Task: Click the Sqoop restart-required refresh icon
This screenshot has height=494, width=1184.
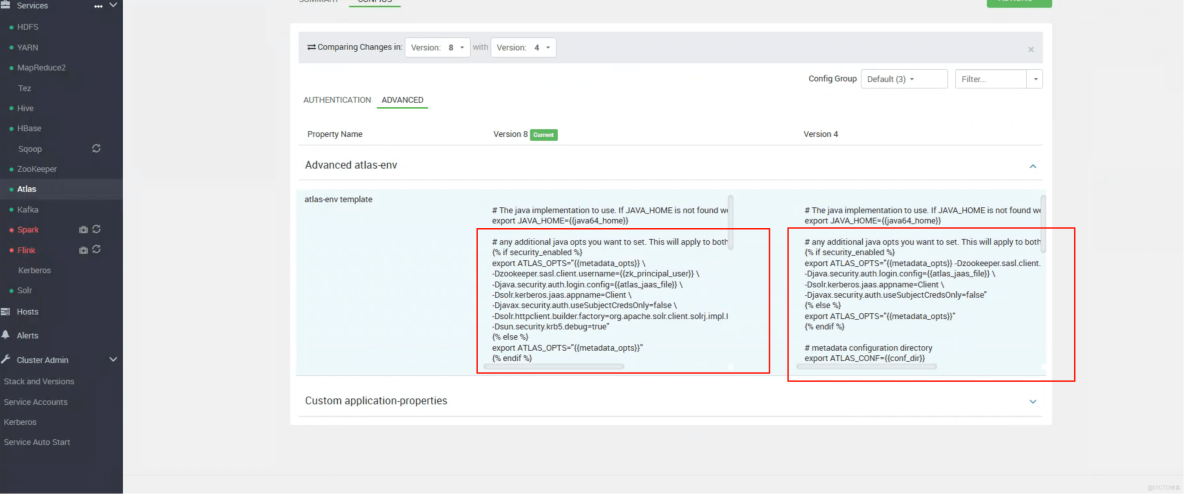Action: tap(97, 148)
